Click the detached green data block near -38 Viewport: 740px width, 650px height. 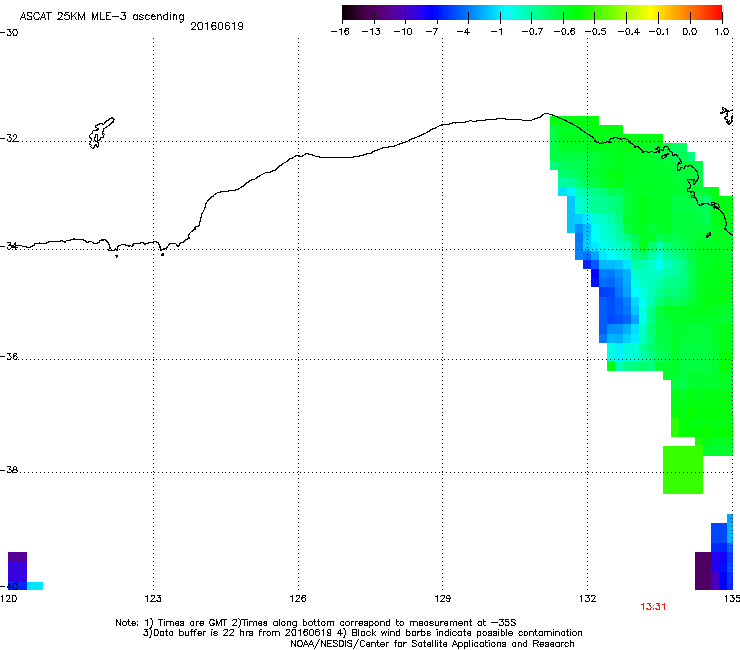pos(683,470)
